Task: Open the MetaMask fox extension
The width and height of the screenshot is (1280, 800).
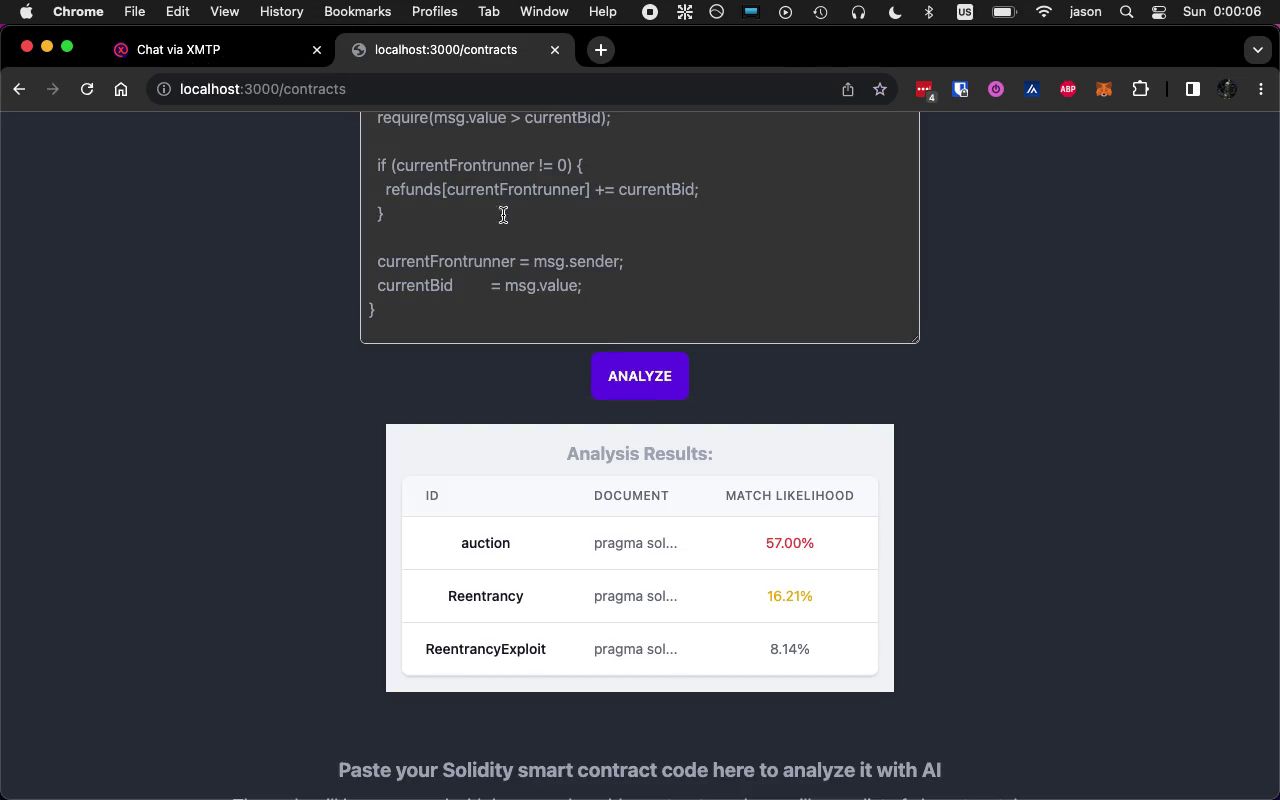Action: (x=1104, y=89)
